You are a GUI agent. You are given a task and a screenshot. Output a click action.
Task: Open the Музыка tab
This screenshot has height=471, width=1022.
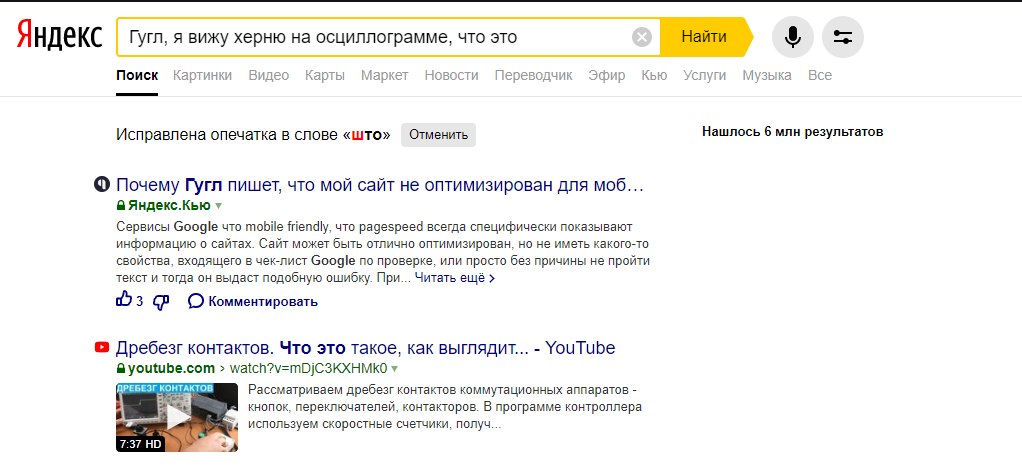click(x=766, y=76)
